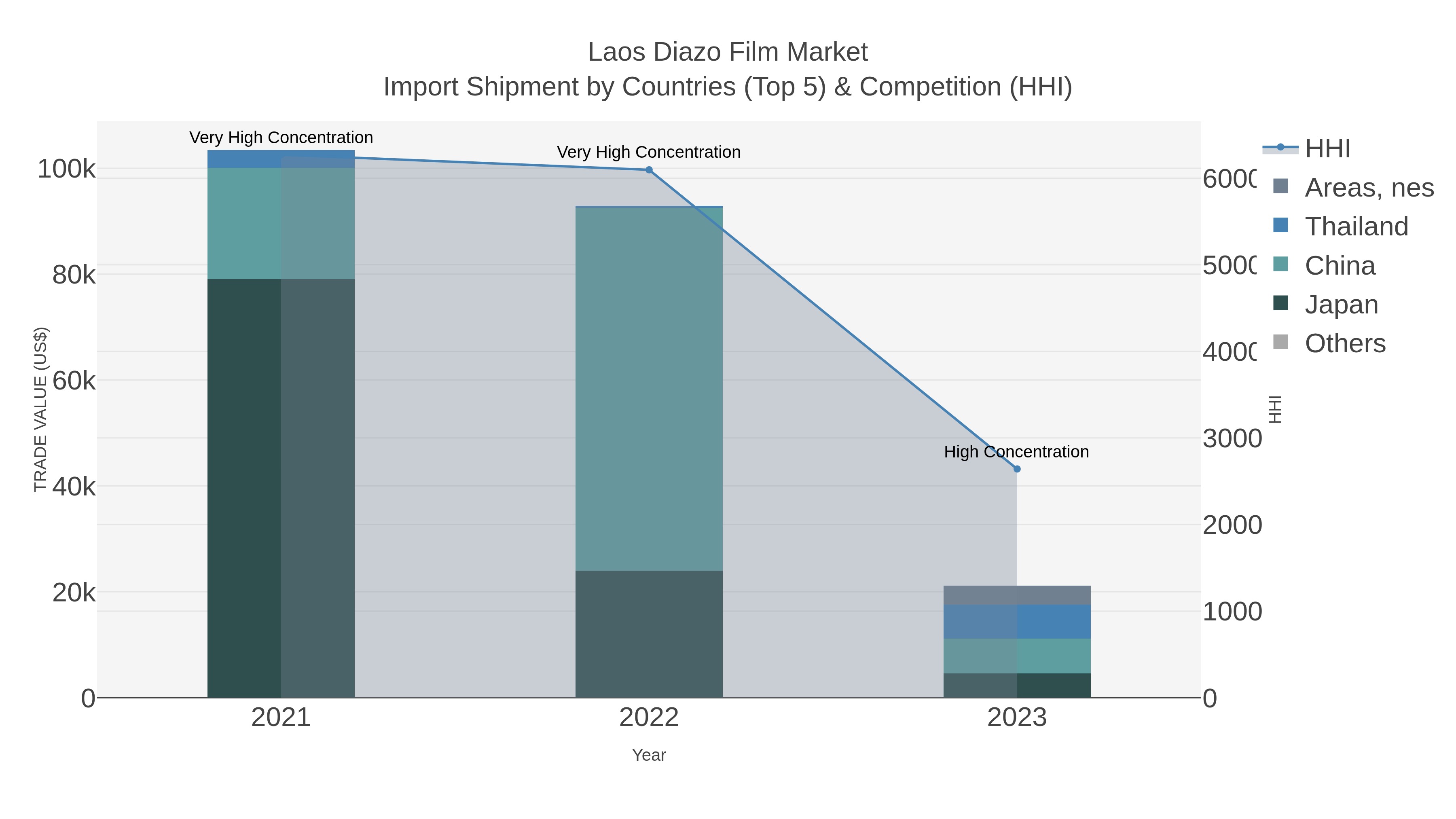This screenshot has width=1456, height=819.
Task: Click the 2022 Very High Concentration annotation
Action: pos(649,152)
